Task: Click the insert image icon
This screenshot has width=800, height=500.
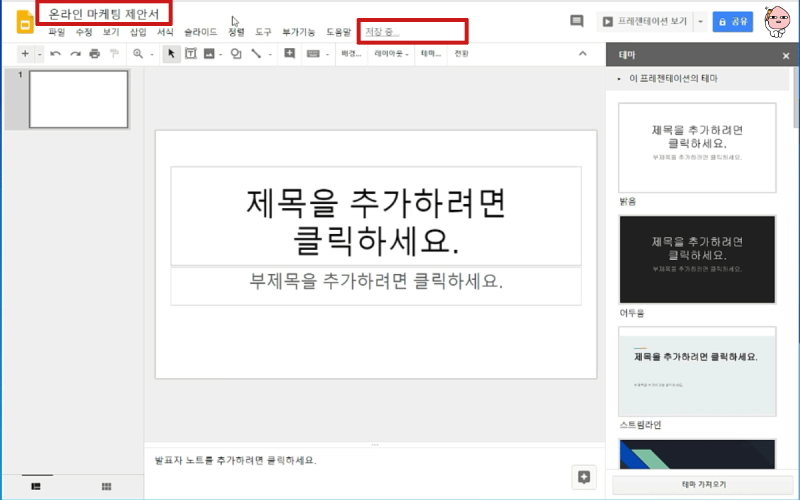Action: pos(209,54)
